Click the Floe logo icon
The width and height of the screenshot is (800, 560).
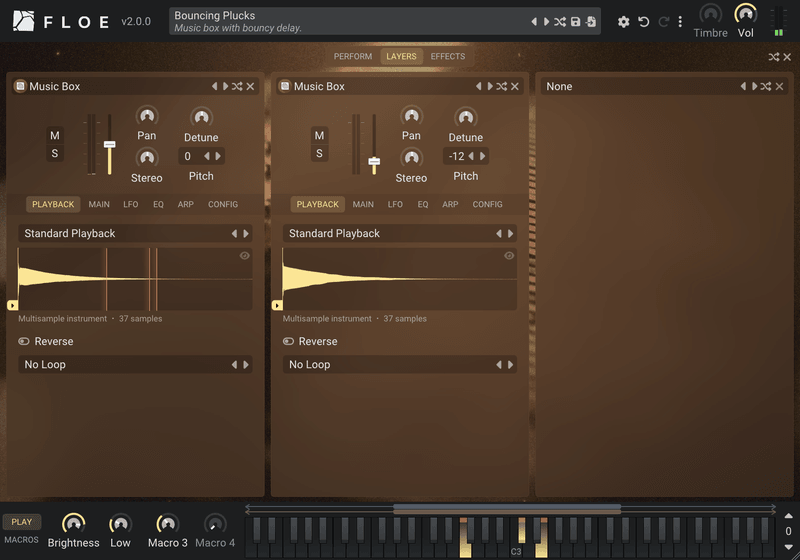point(23,21)
